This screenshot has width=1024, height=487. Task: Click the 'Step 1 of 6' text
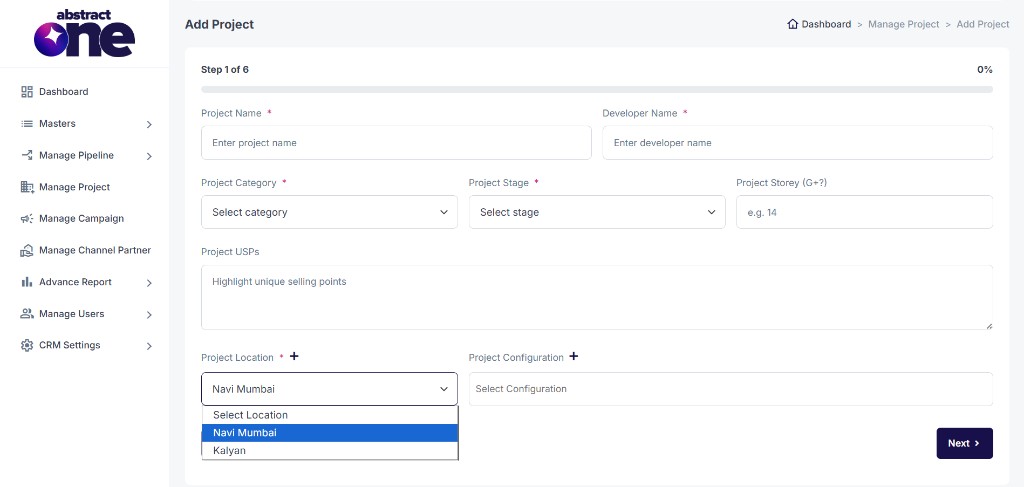click(225, 70)
